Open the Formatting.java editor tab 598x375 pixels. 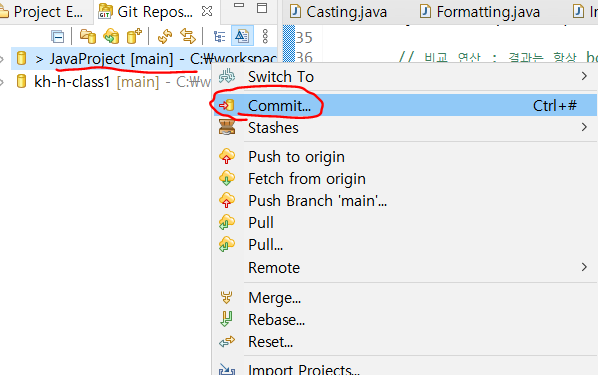479,12
